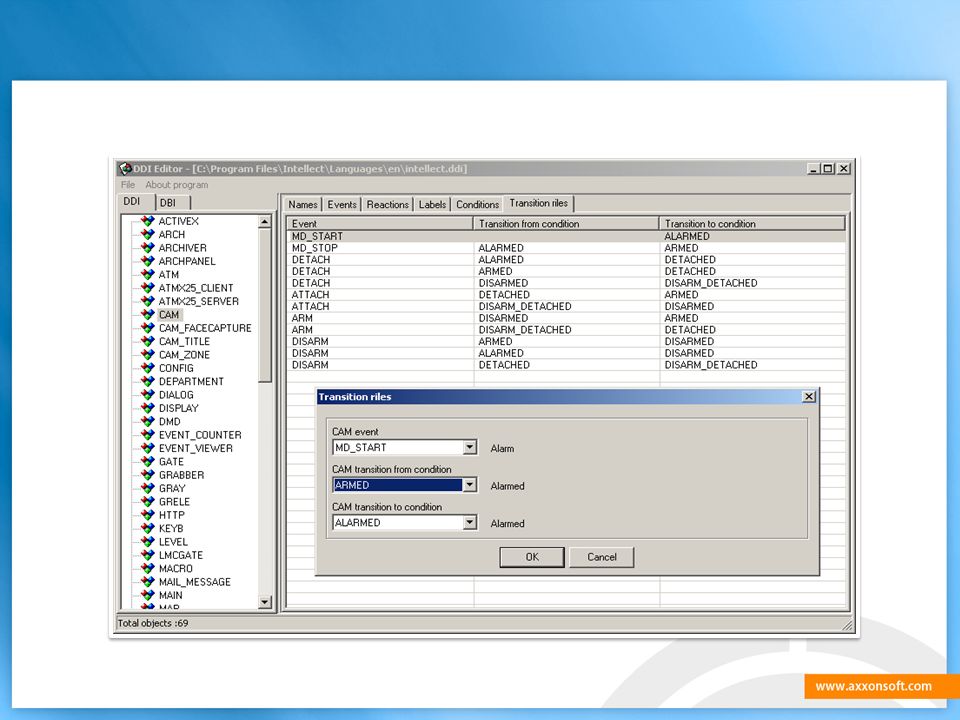Select the MD_STOP table row
The image size is (960, 720).
pos(566,248)
